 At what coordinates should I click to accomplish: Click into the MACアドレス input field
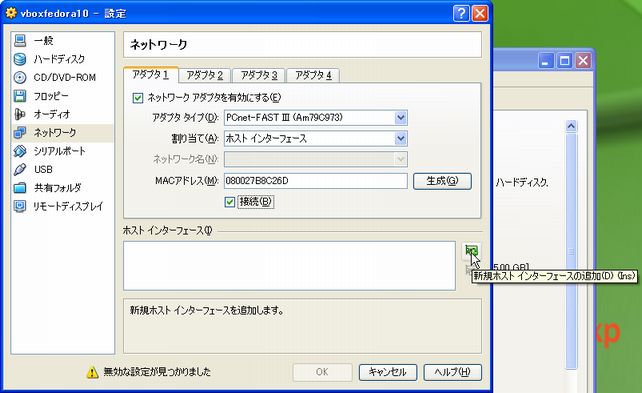coord(316,181)
